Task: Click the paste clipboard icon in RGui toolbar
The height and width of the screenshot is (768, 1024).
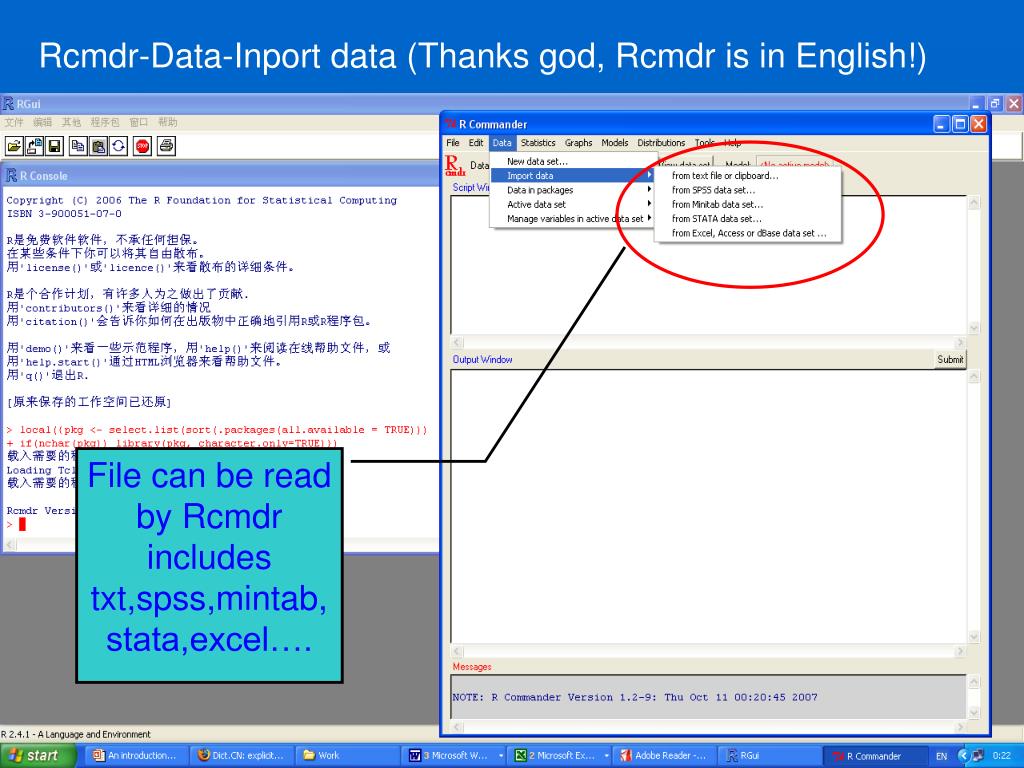Action: (98, 146)
